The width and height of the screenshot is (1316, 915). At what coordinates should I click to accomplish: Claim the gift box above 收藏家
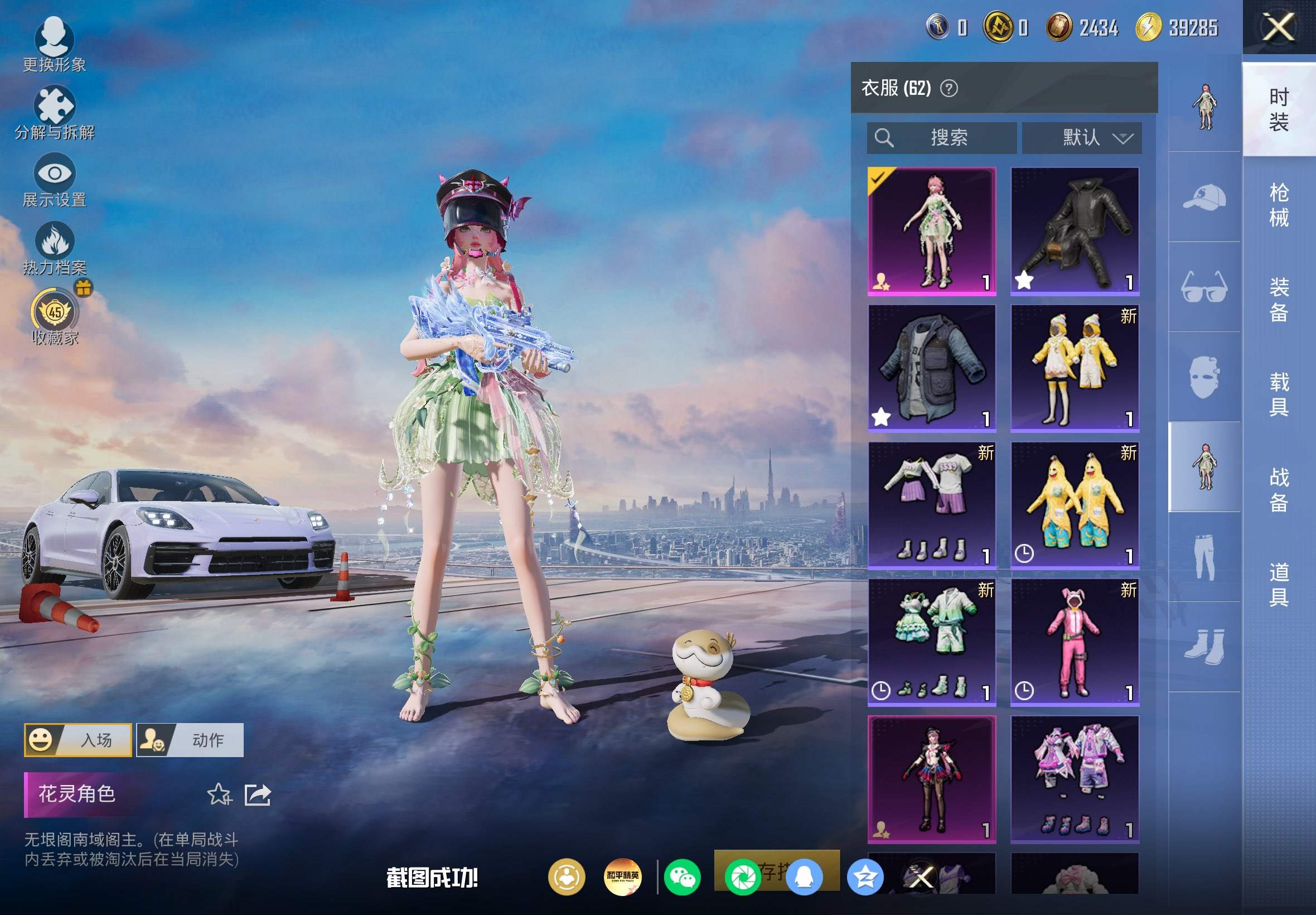pyautogui.click(x=84, y=288)
